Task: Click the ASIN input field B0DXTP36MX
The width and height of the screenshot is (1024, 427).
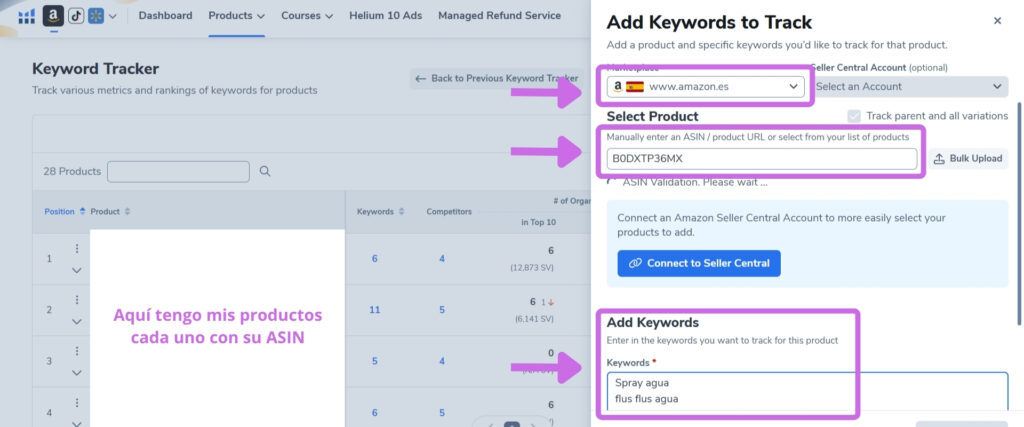Action: pos(761,159)
